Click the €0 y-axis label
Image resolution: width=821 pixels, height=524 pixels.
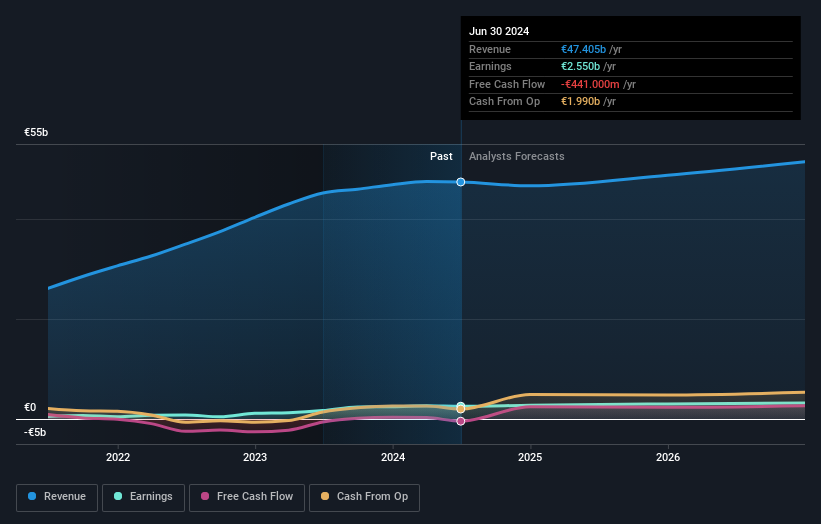click(x=30, y=407)
